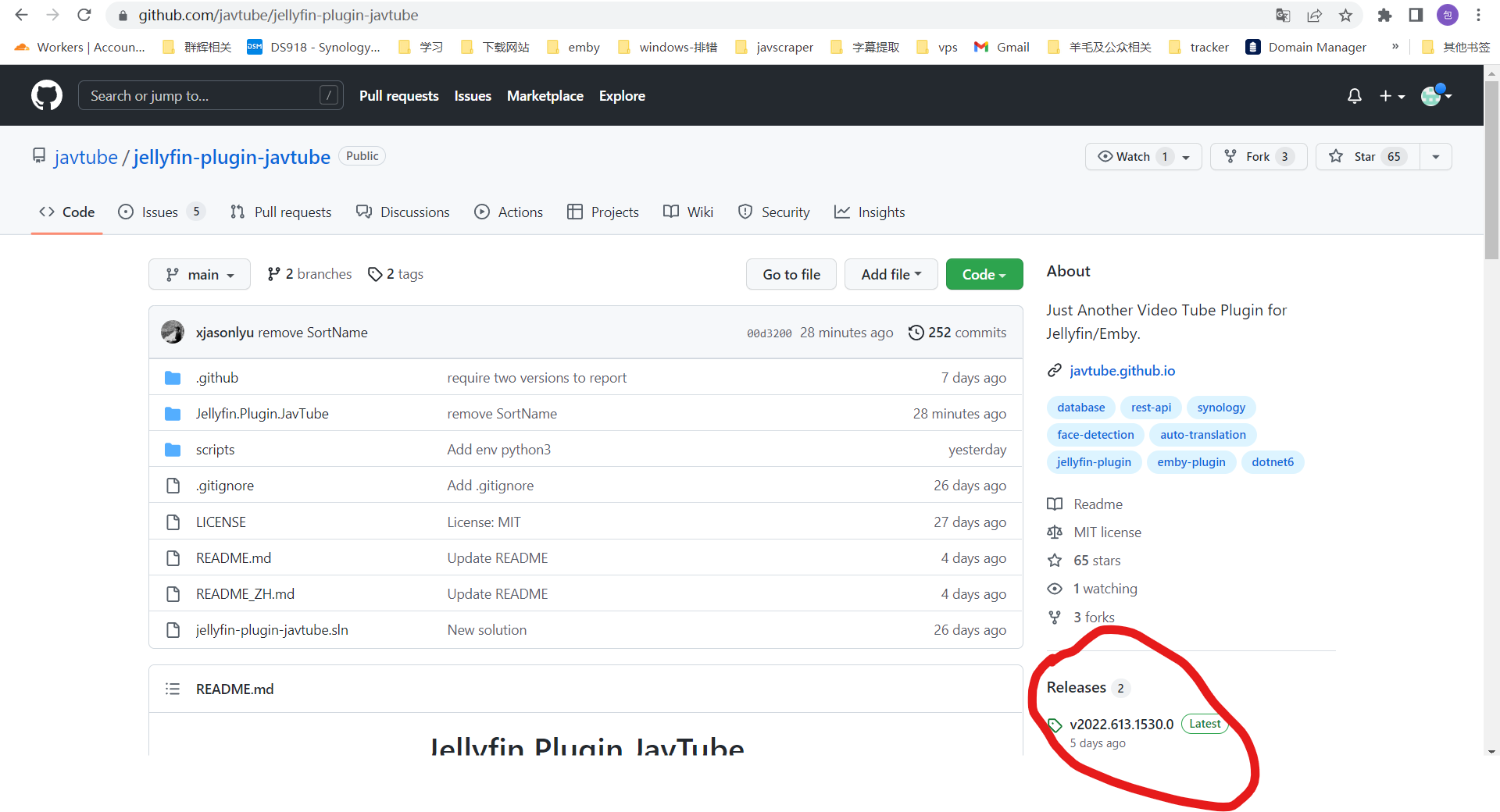
Task: Open the 00d3200 commit hash
Action: pyautogui.click(x=770, y=333)
